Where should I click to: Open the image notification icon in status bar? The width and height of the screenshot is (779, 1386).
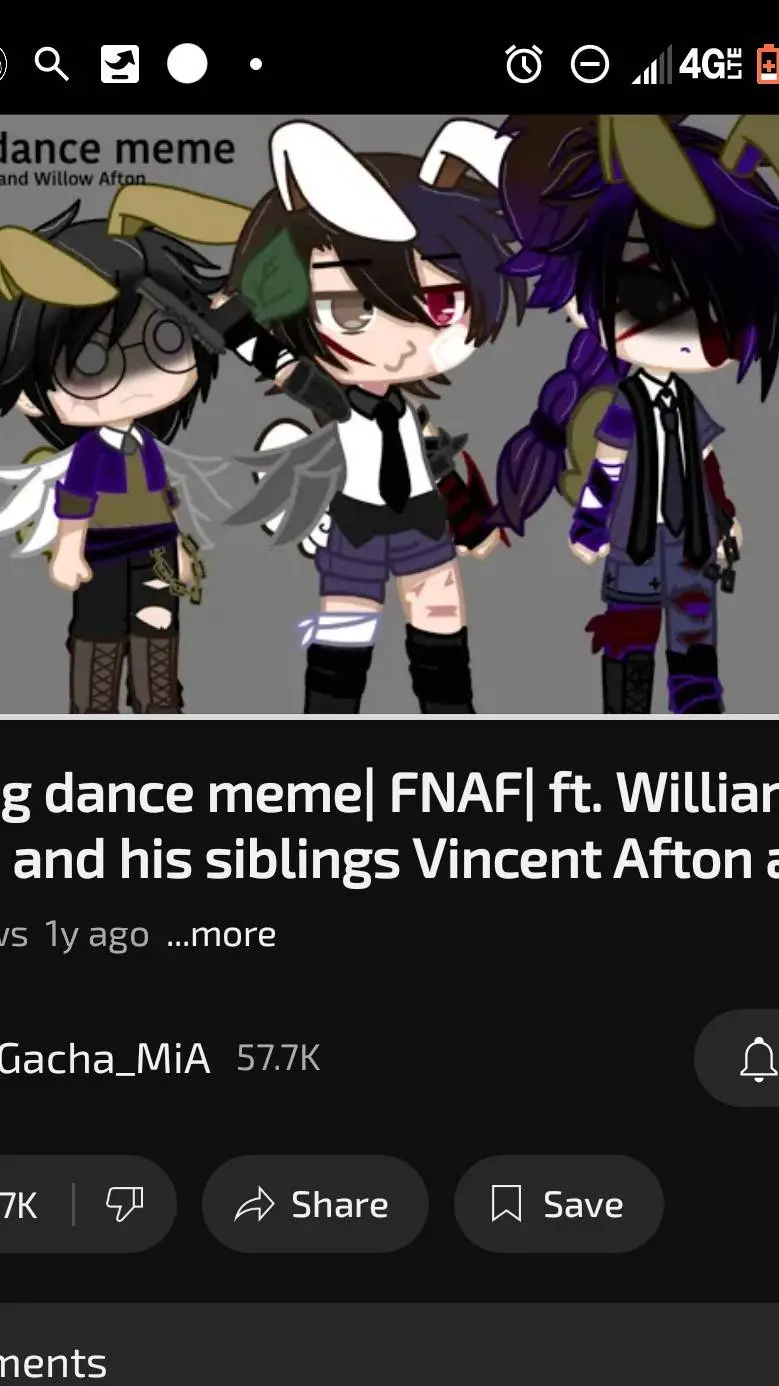120,65
